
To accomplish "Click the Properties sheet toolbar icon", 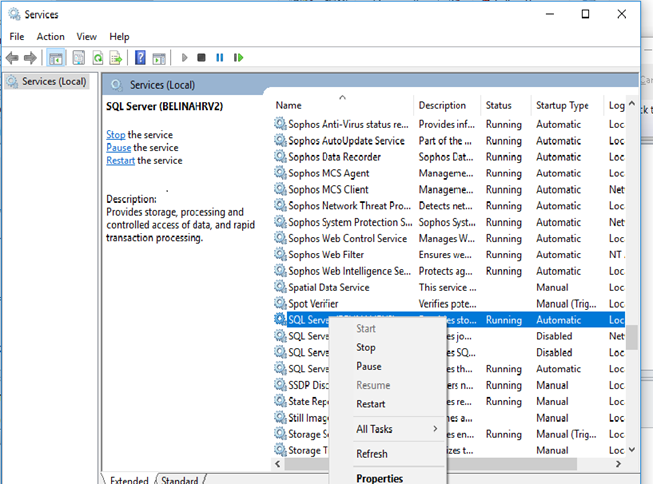I will pos(79,57).
